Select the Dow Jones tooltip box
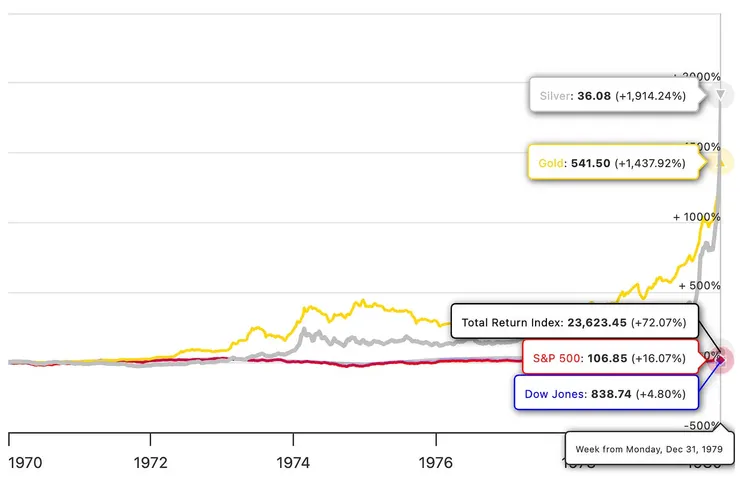 (605, 392)
